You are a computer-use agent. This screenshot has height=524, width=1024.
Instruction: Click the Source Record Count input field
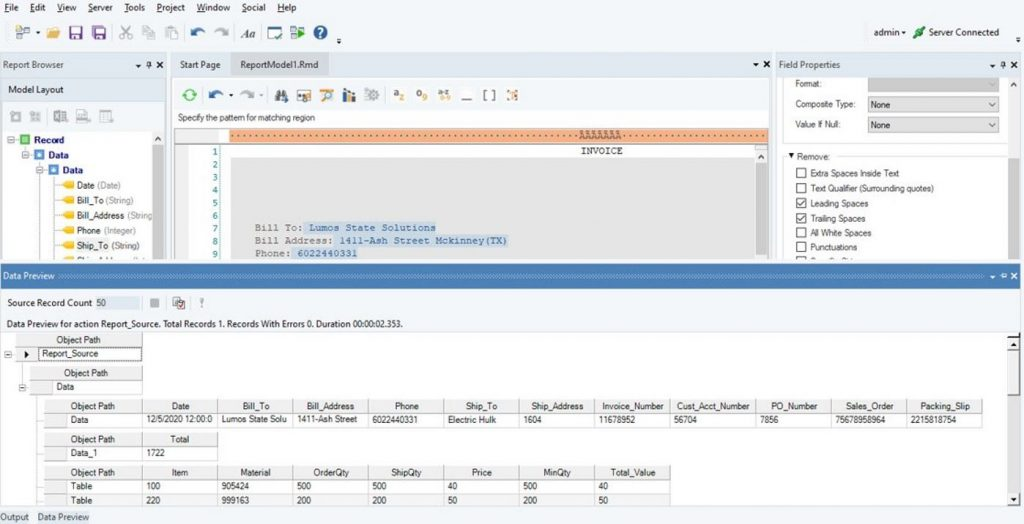[118, 302]
